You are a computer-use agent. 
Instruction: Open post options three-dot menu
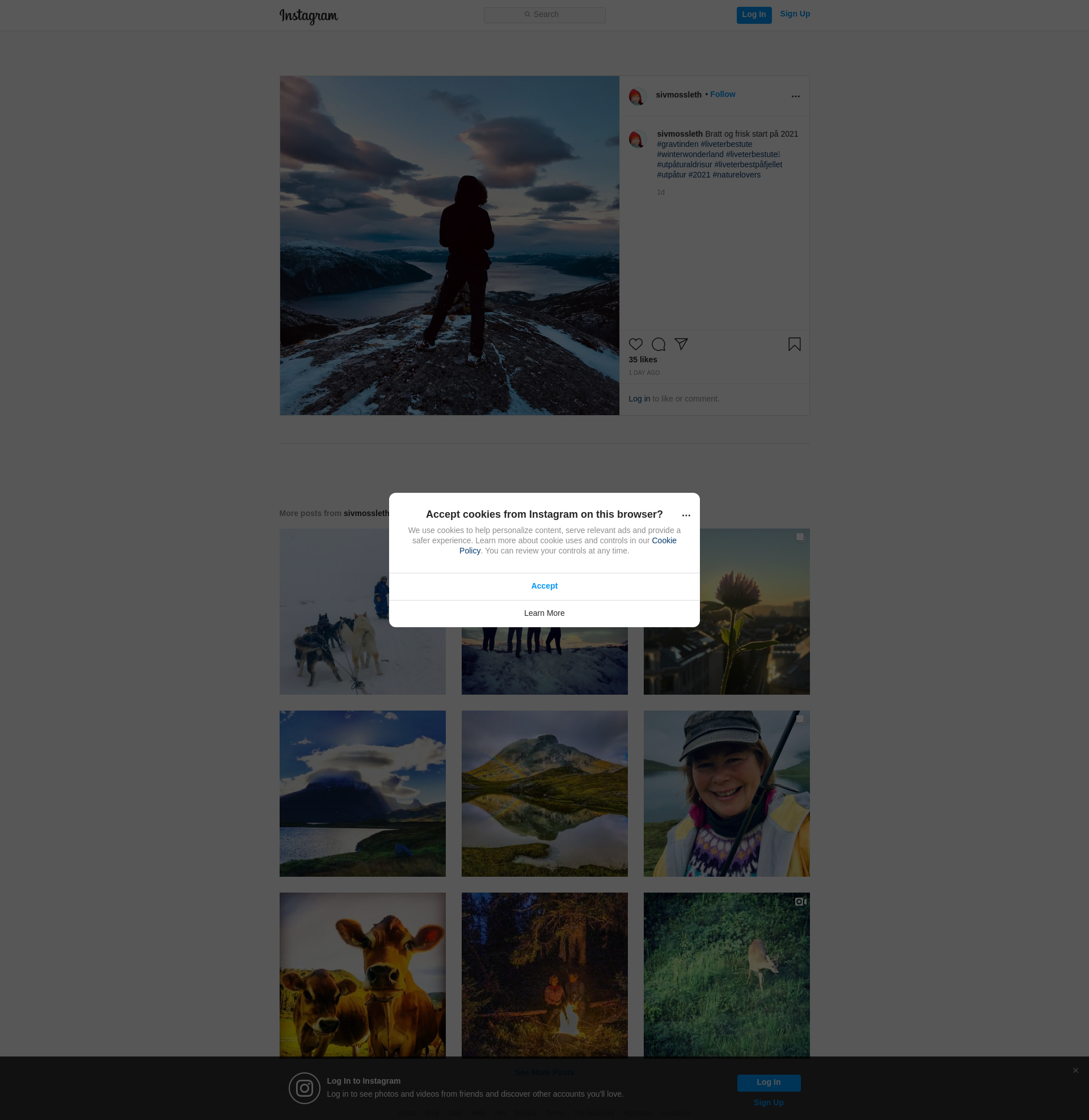pos(795,96)
